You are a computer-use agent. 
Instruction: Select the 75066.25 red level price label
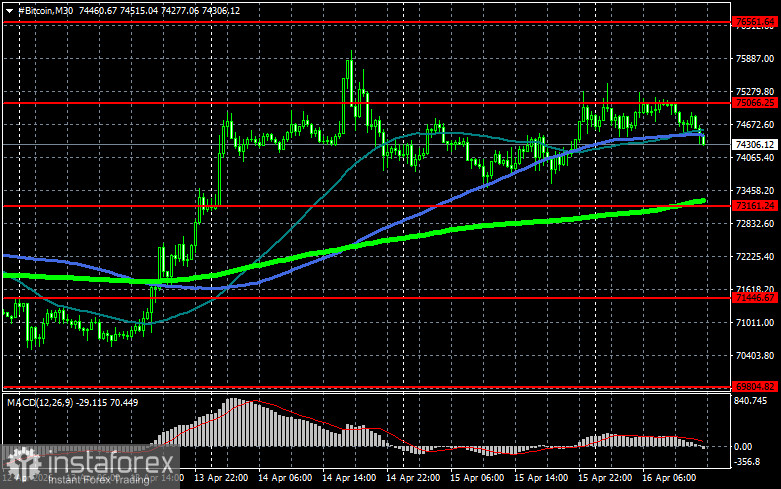(755, 103)
